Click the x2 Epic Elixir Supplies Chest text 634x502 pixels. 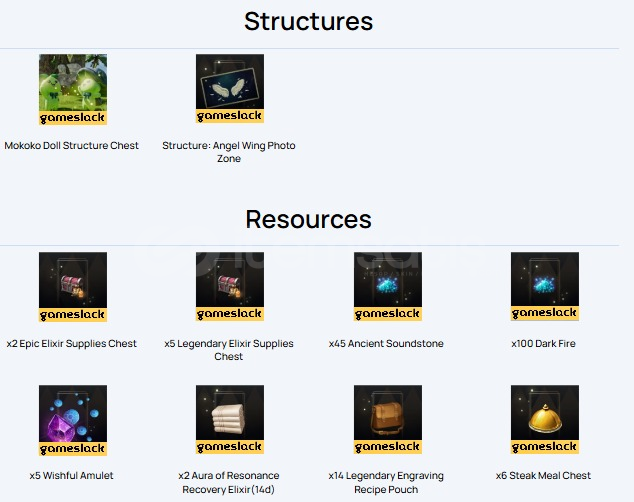coord(72,344)
